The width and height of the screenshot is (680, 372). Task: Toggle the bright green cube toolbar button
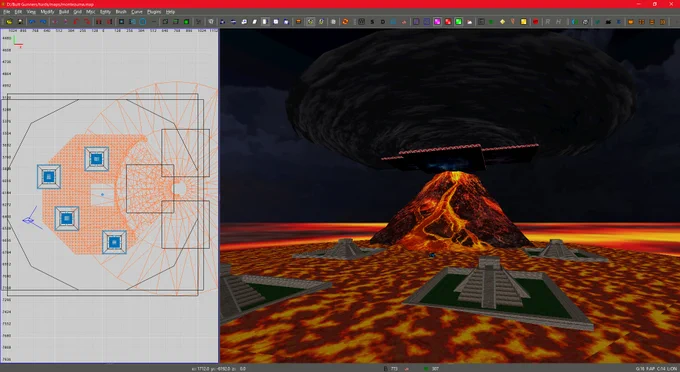pos(458,21)
